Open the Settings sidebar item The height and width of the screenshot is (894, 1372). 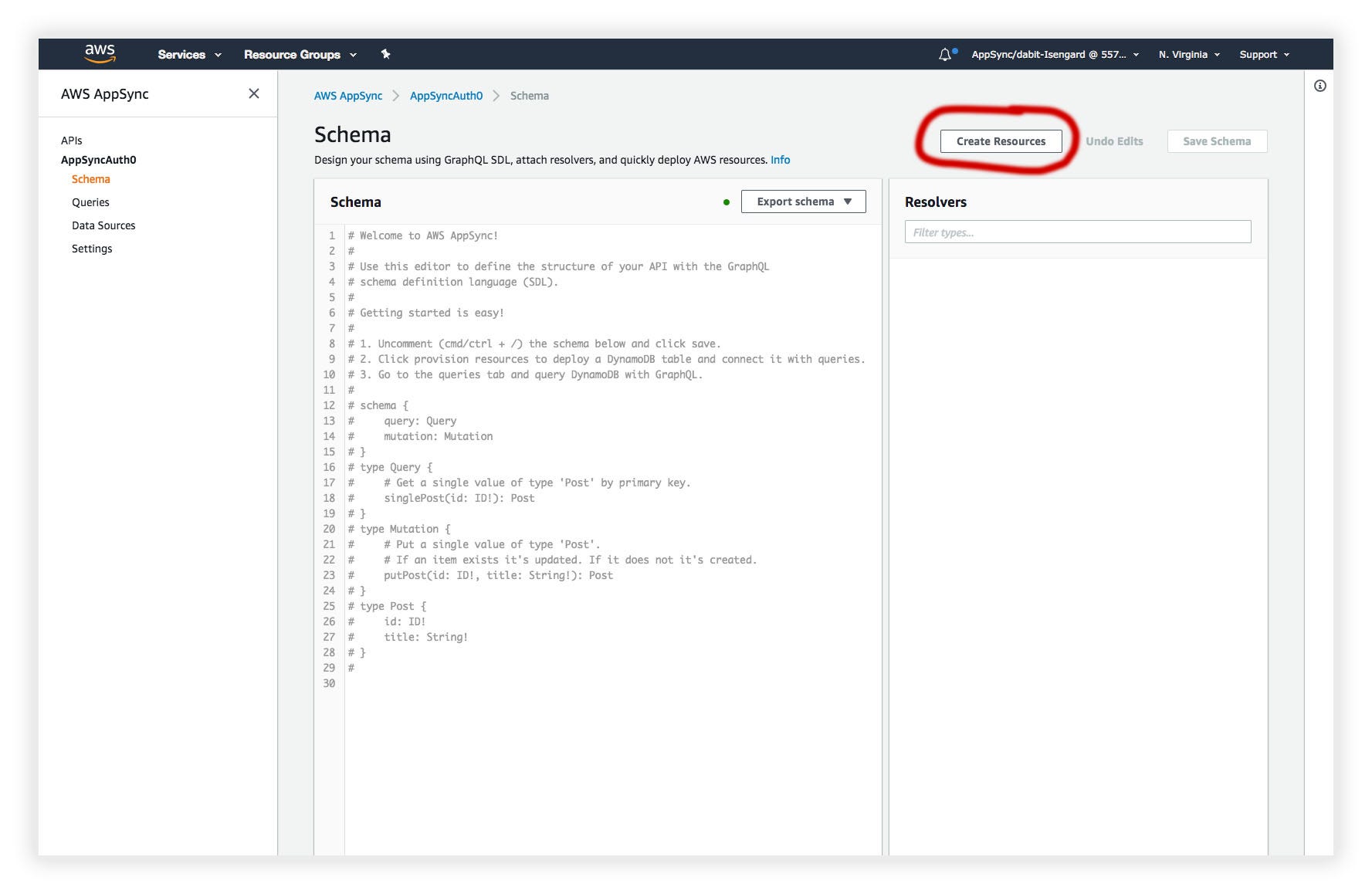point(92,249)
